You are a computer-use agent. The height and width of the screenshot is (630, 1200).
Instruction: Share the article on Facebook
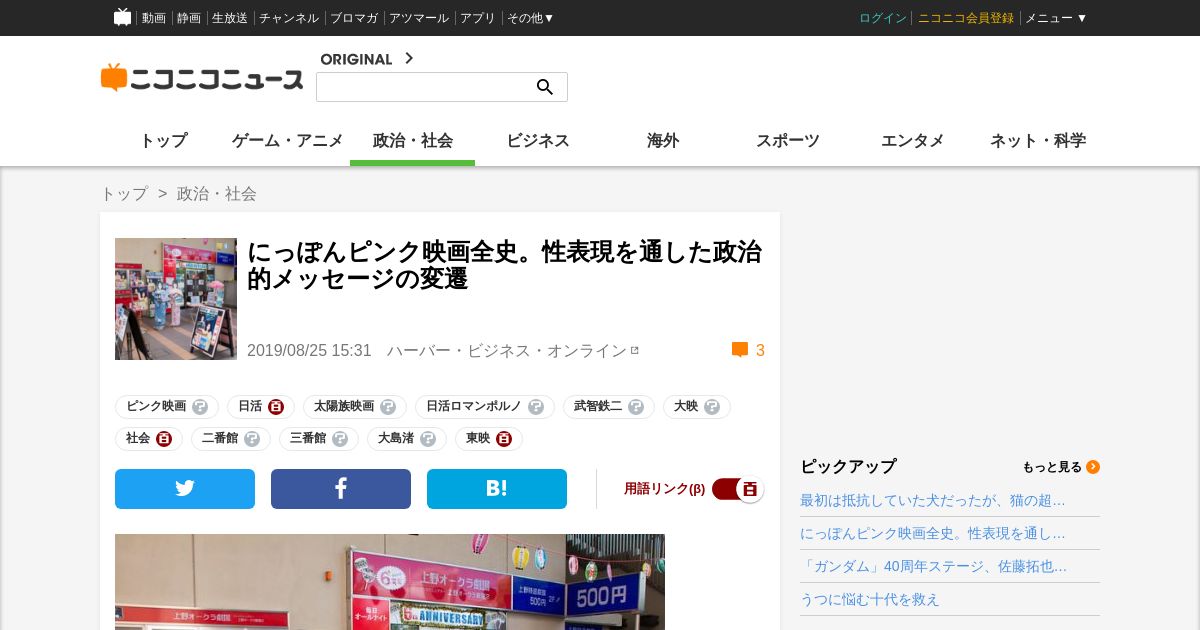click(341, 489)
